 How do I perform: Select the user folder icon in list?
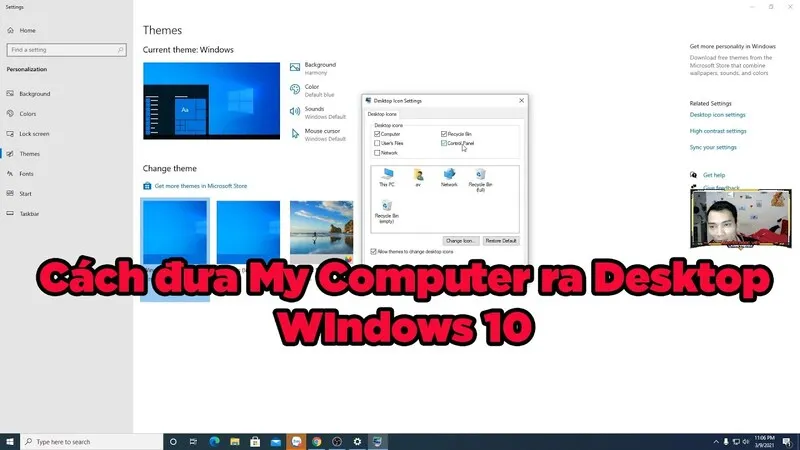[x=418, y=178]
